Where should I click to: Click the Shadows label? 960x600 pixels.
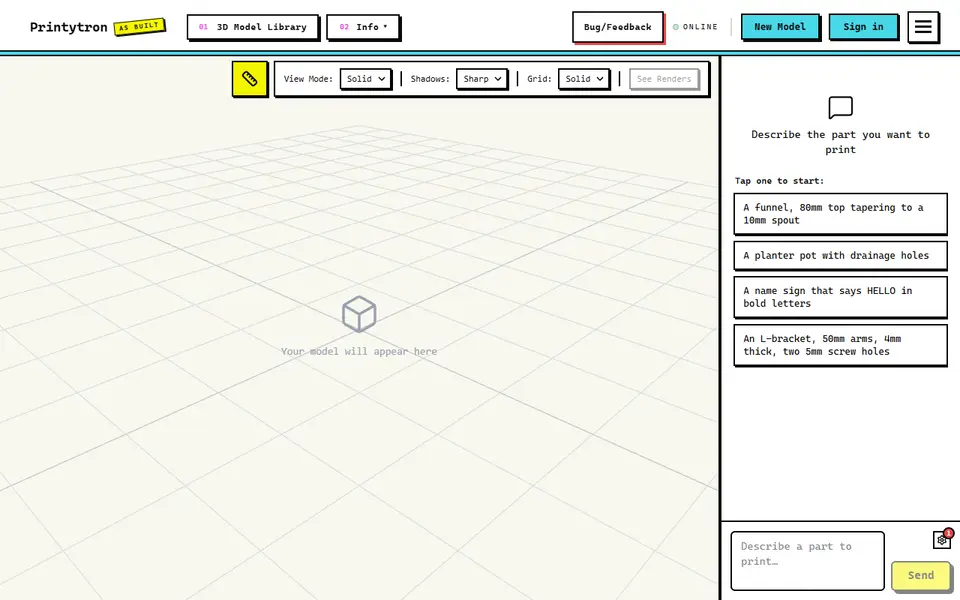tap(430, 78)
